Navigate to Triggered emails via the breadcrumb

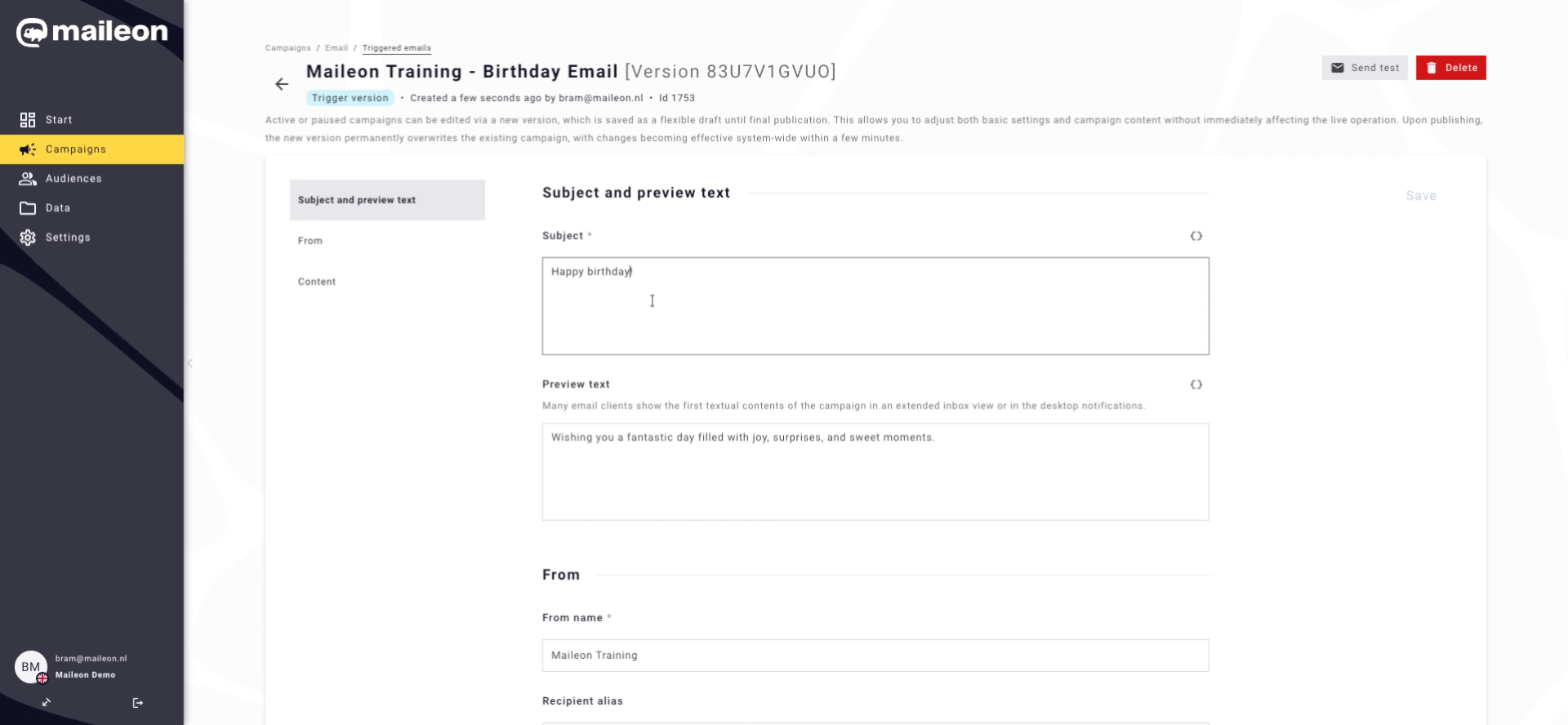(396, 48)
